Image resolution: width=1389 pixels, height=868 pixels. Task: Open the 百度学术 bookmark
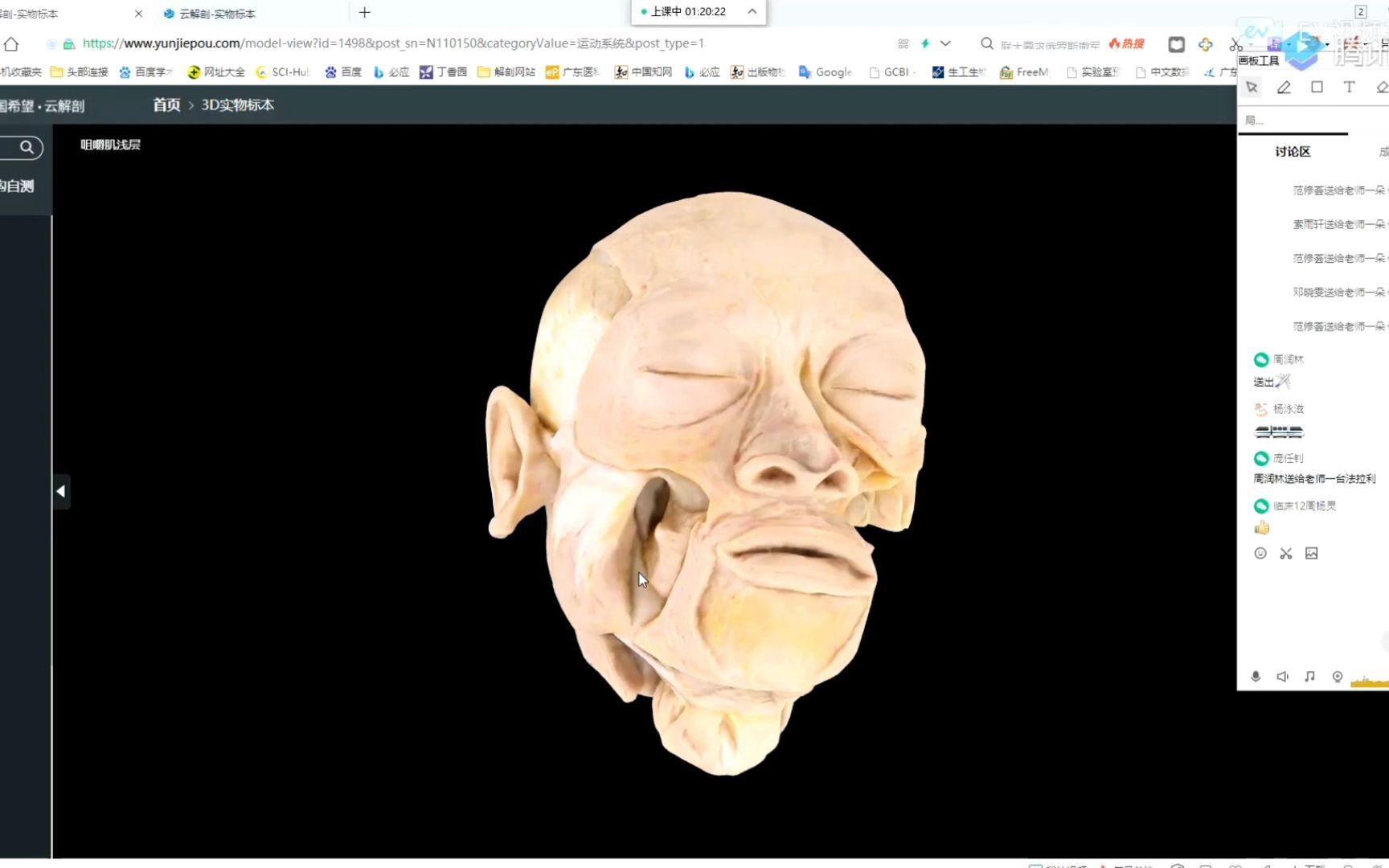point(145,72)
